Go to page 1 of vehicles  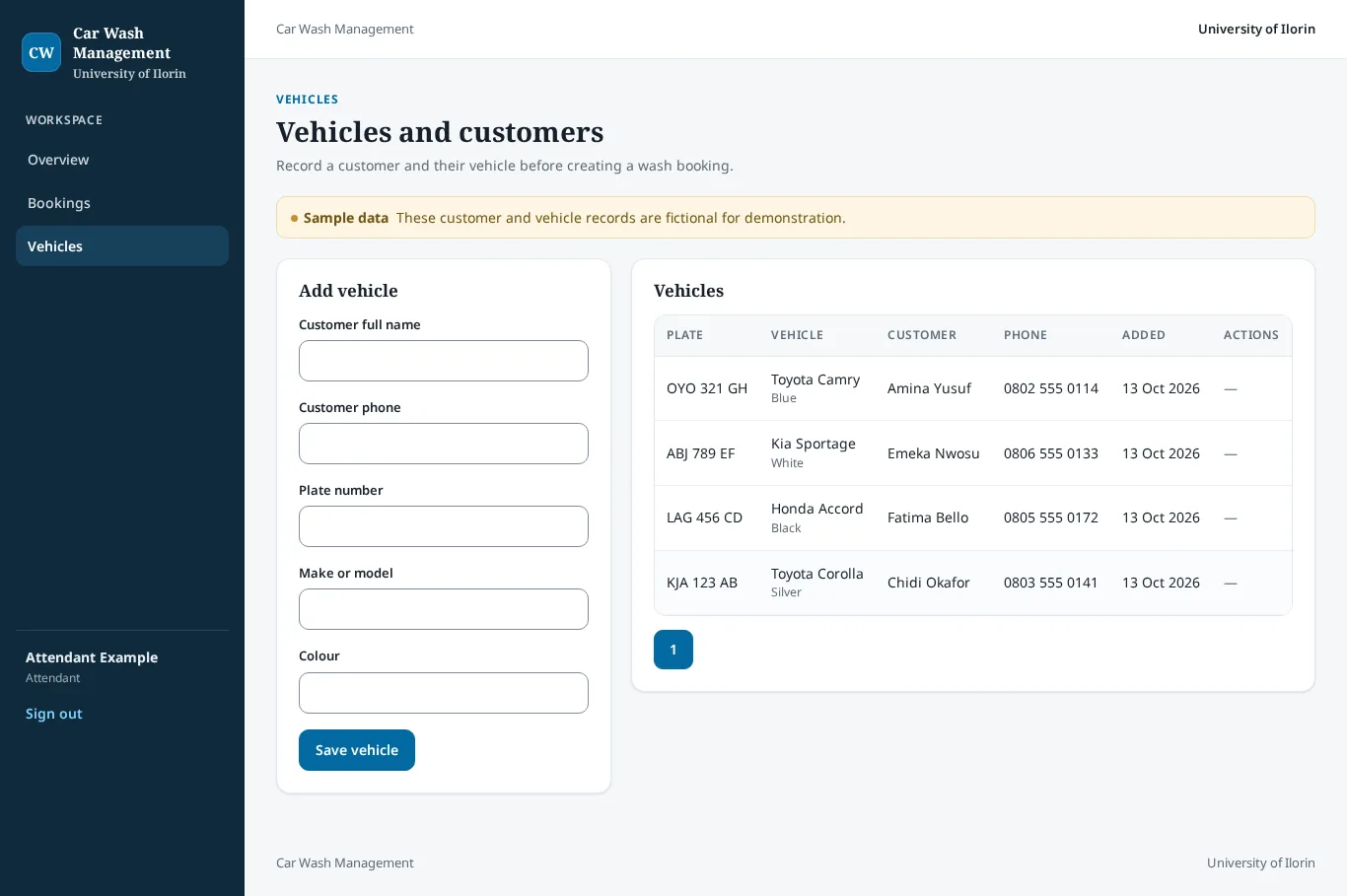pyautogui.click(x=673, y=650)
